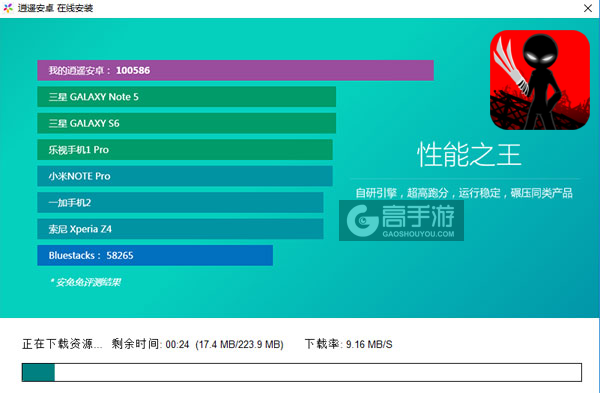
Task: Click the 索尼 Xperia Z4 bar
Action: (180, 229)
